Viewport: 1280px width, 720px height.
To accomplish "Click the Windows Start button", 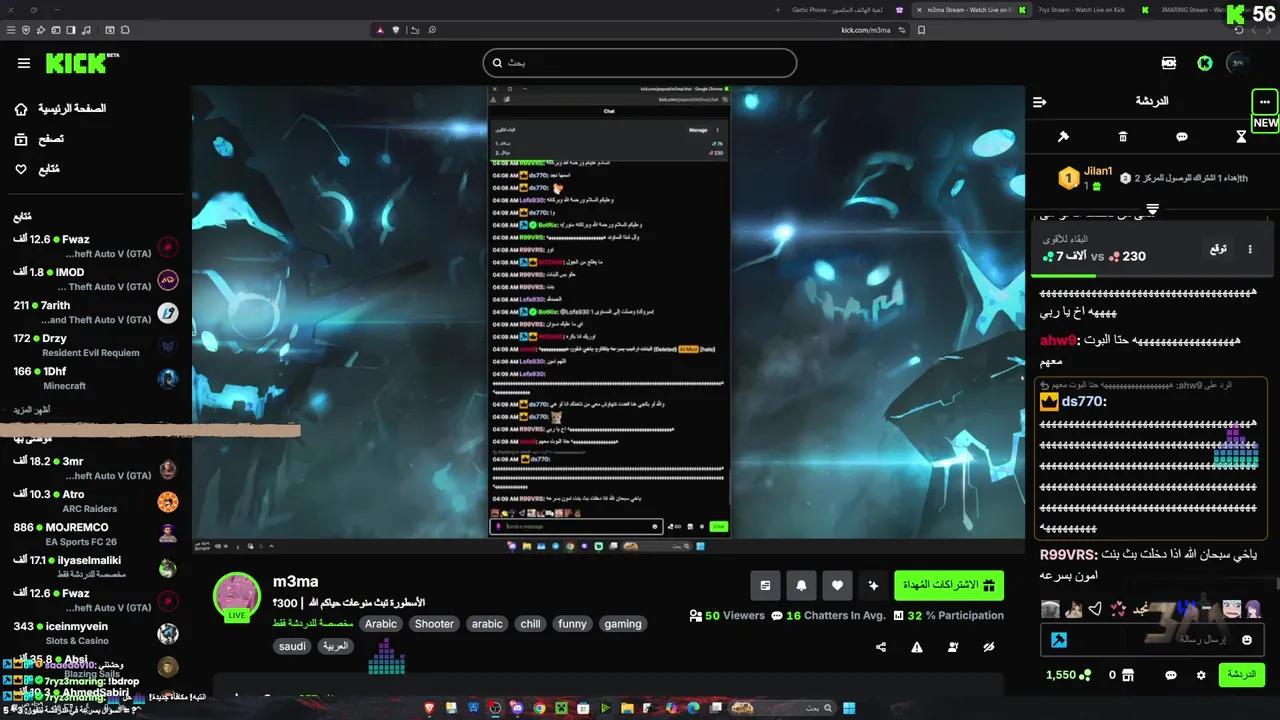I will (849, 708).
